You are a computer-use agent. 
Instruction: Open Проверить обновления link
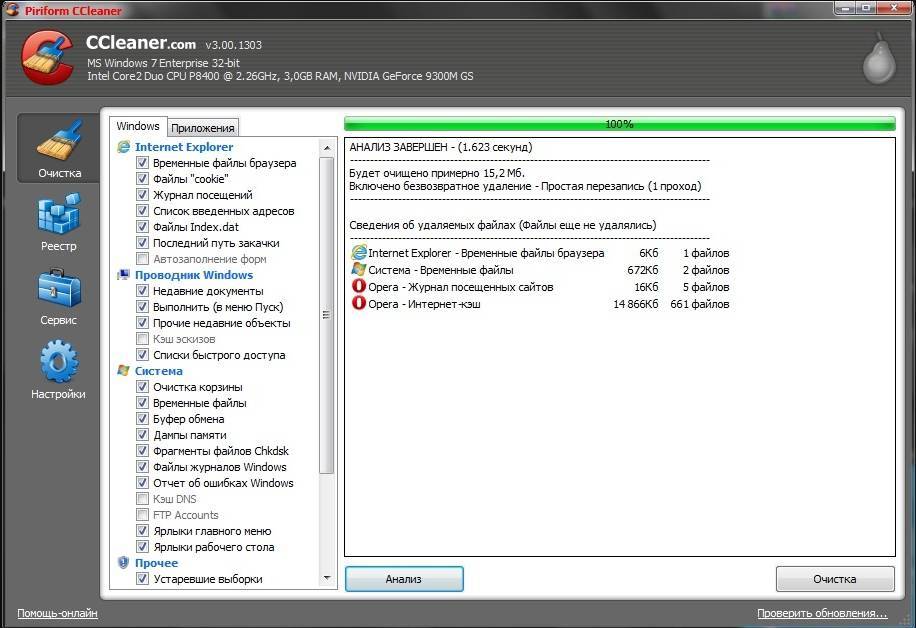click(x=822, y=613)
